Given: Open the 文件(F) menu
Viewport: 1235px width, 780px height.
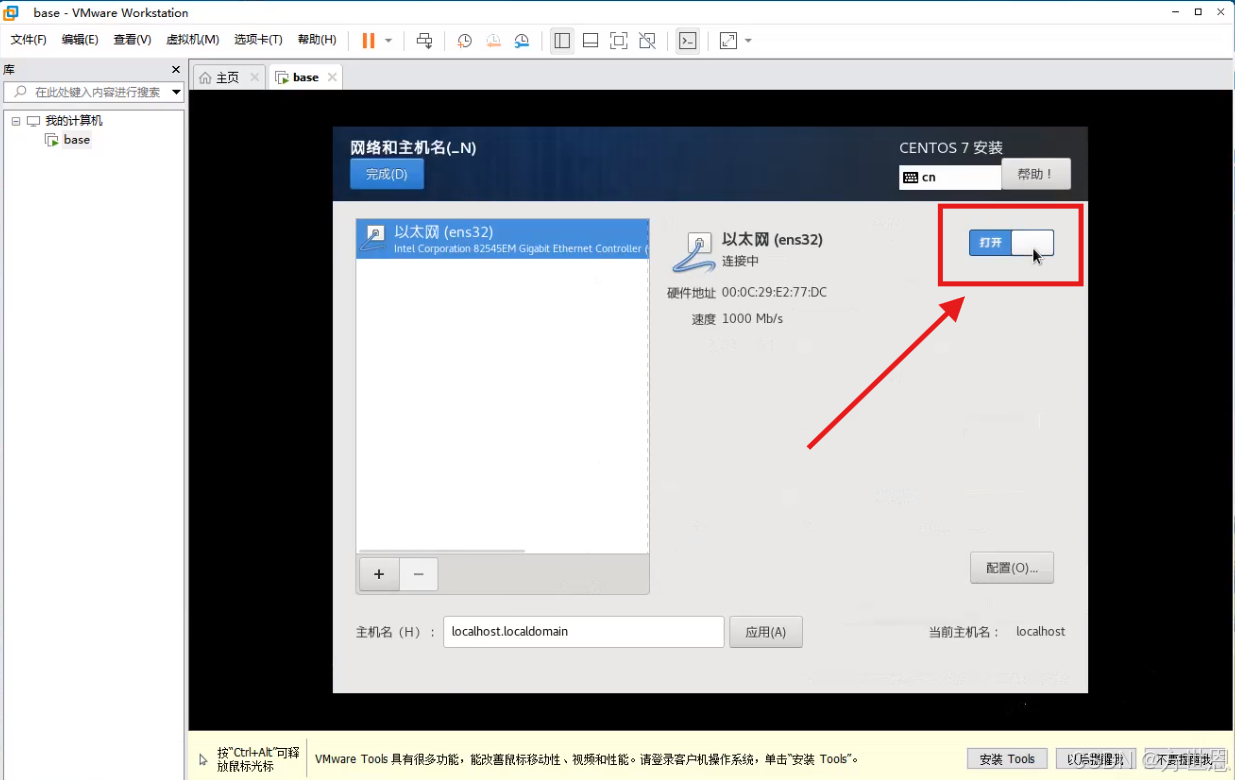Looking at the screenshot, I should click(x=29, y=40).
